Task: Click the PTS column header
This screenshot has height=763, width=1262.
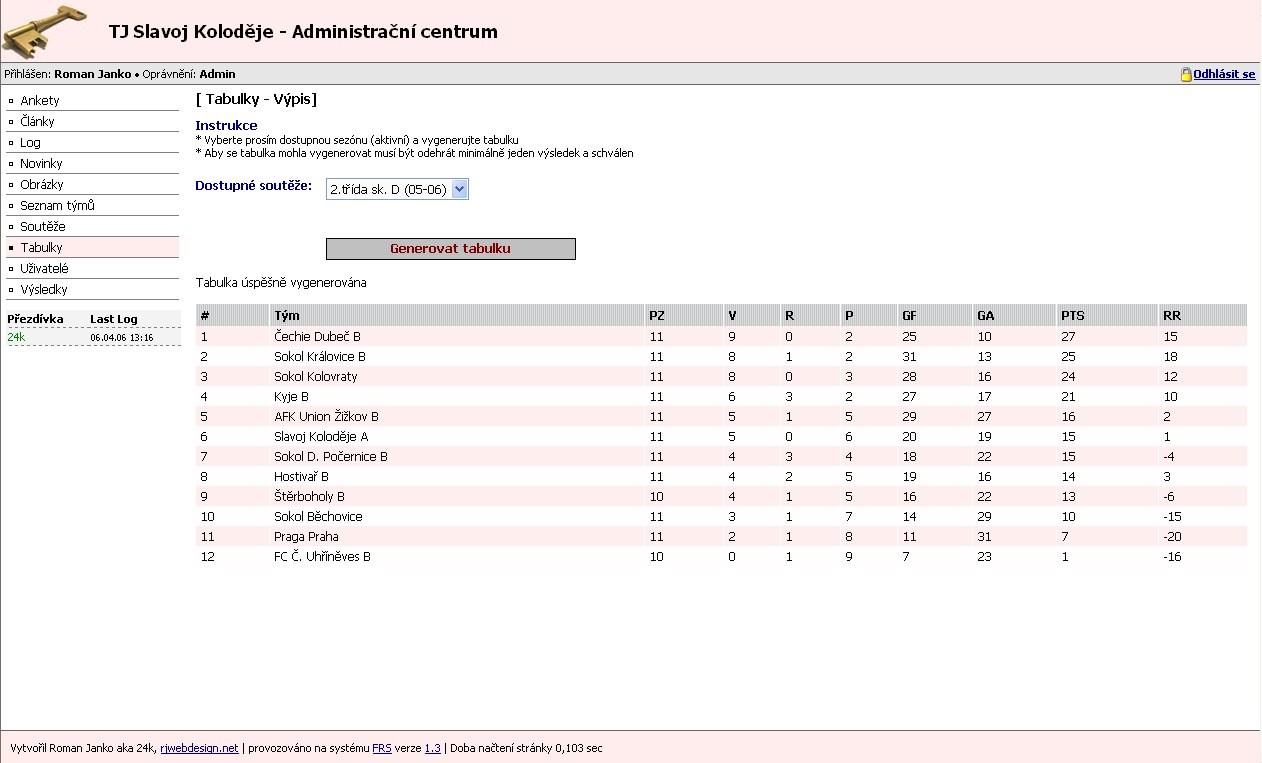Action: (x=1072, y=316)
